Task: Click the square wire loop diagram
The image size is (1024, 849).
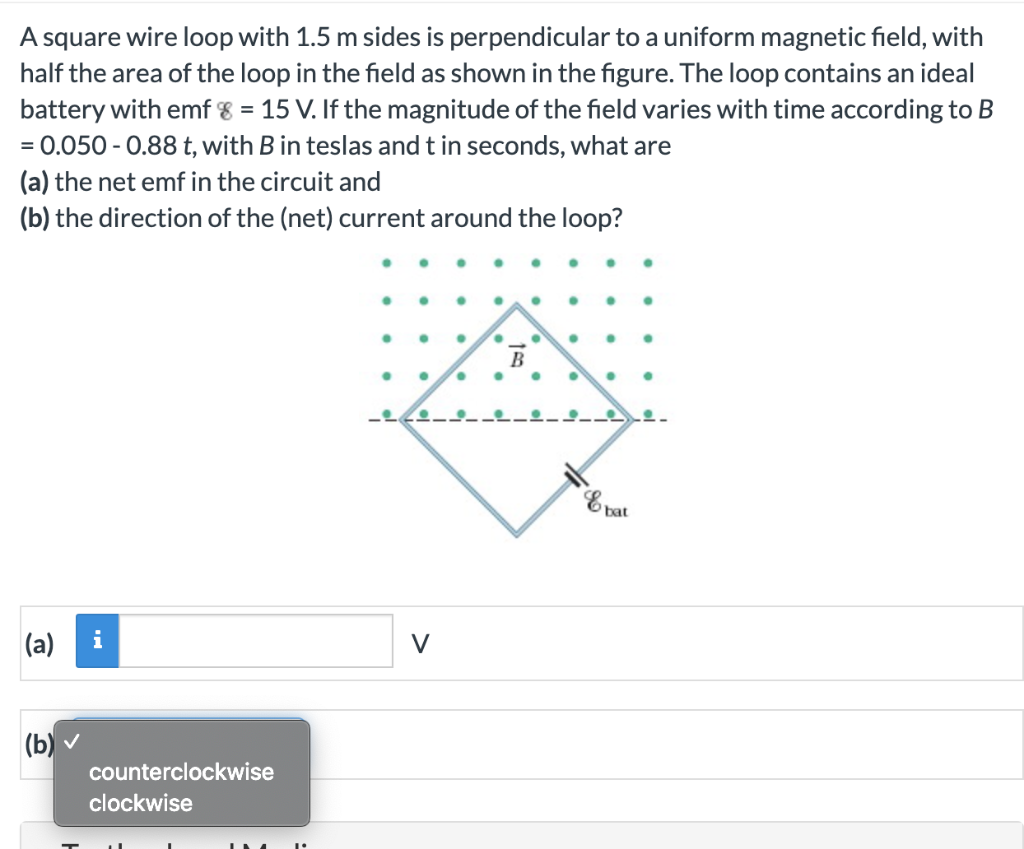Action: click(x=517, y=420)
